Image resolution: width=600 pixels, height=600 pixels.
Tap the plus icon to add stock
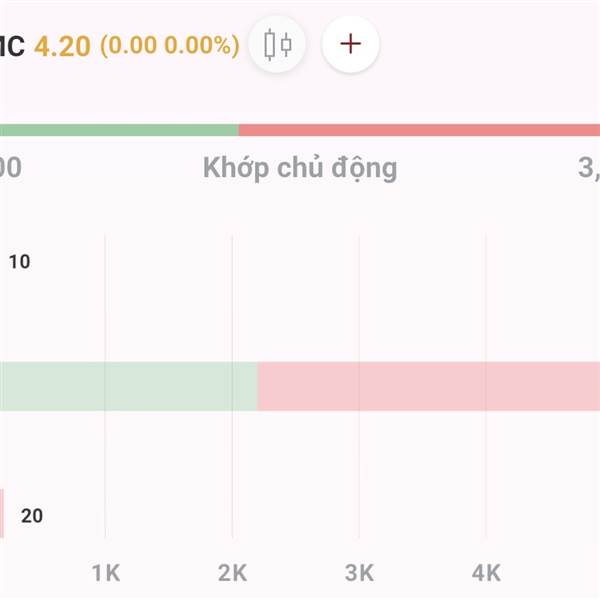tap(351, 44)
